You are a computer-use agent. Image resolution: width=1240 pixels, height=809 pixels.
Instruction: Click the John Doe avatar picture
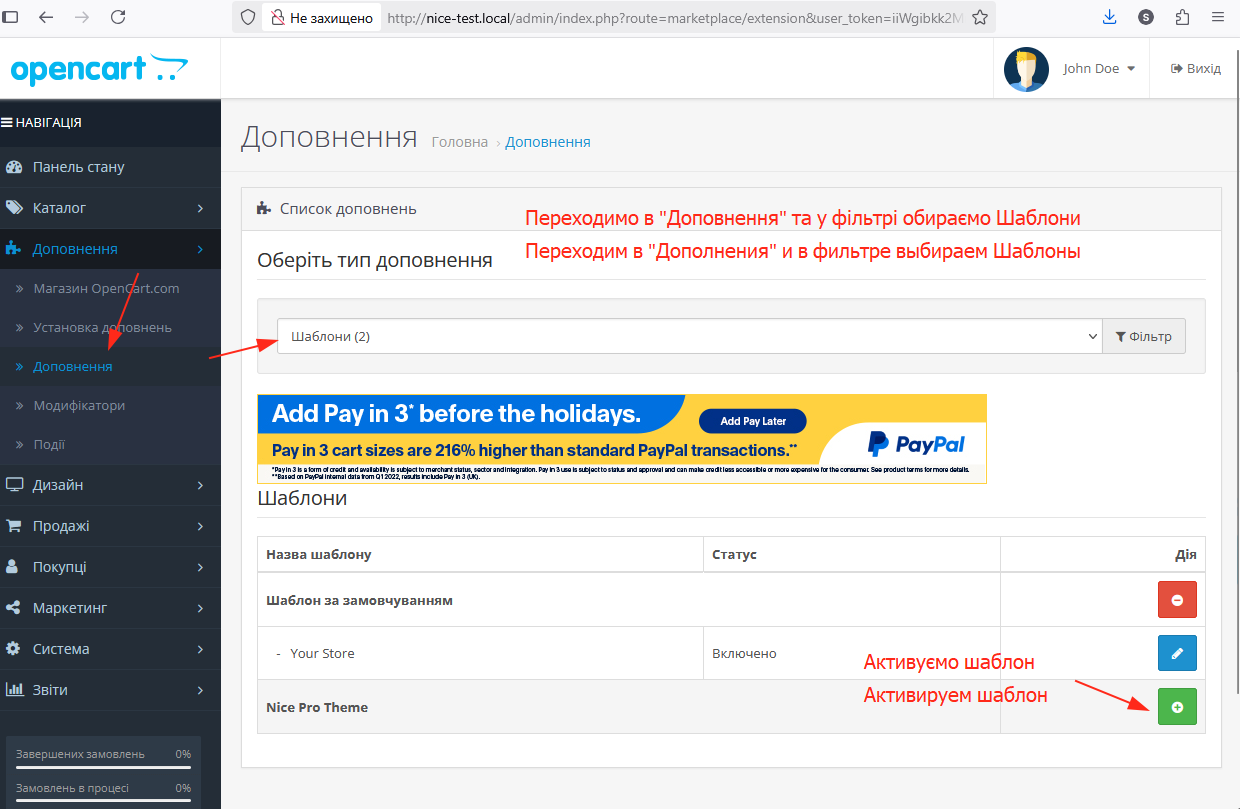click(x=1026, y=69)
